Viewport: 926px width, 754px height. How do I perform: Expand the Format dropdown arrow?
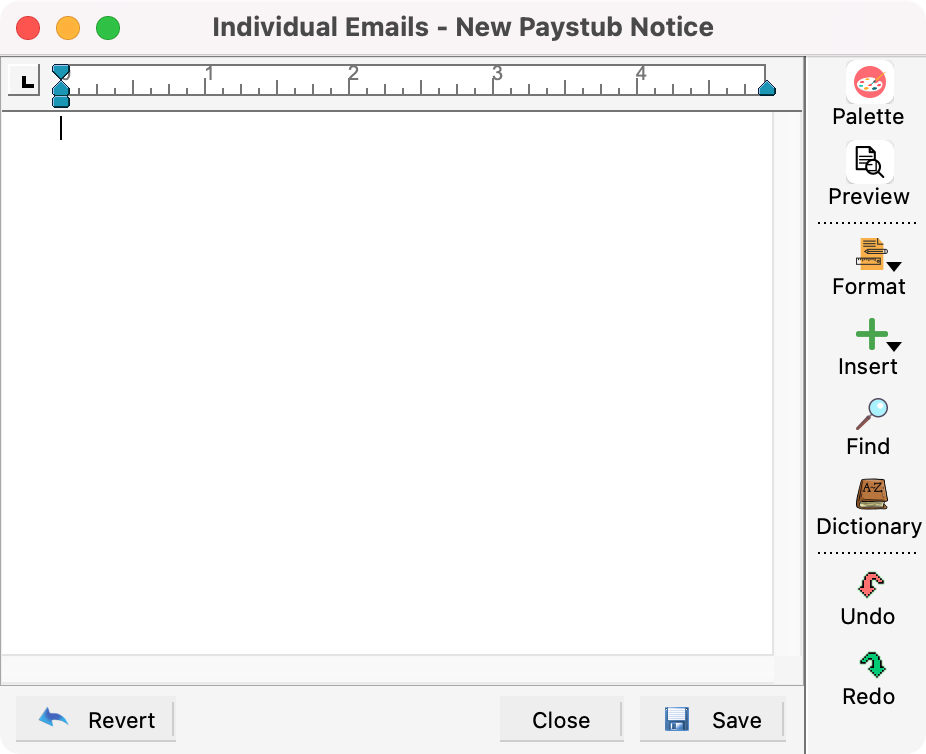[894, 266]
